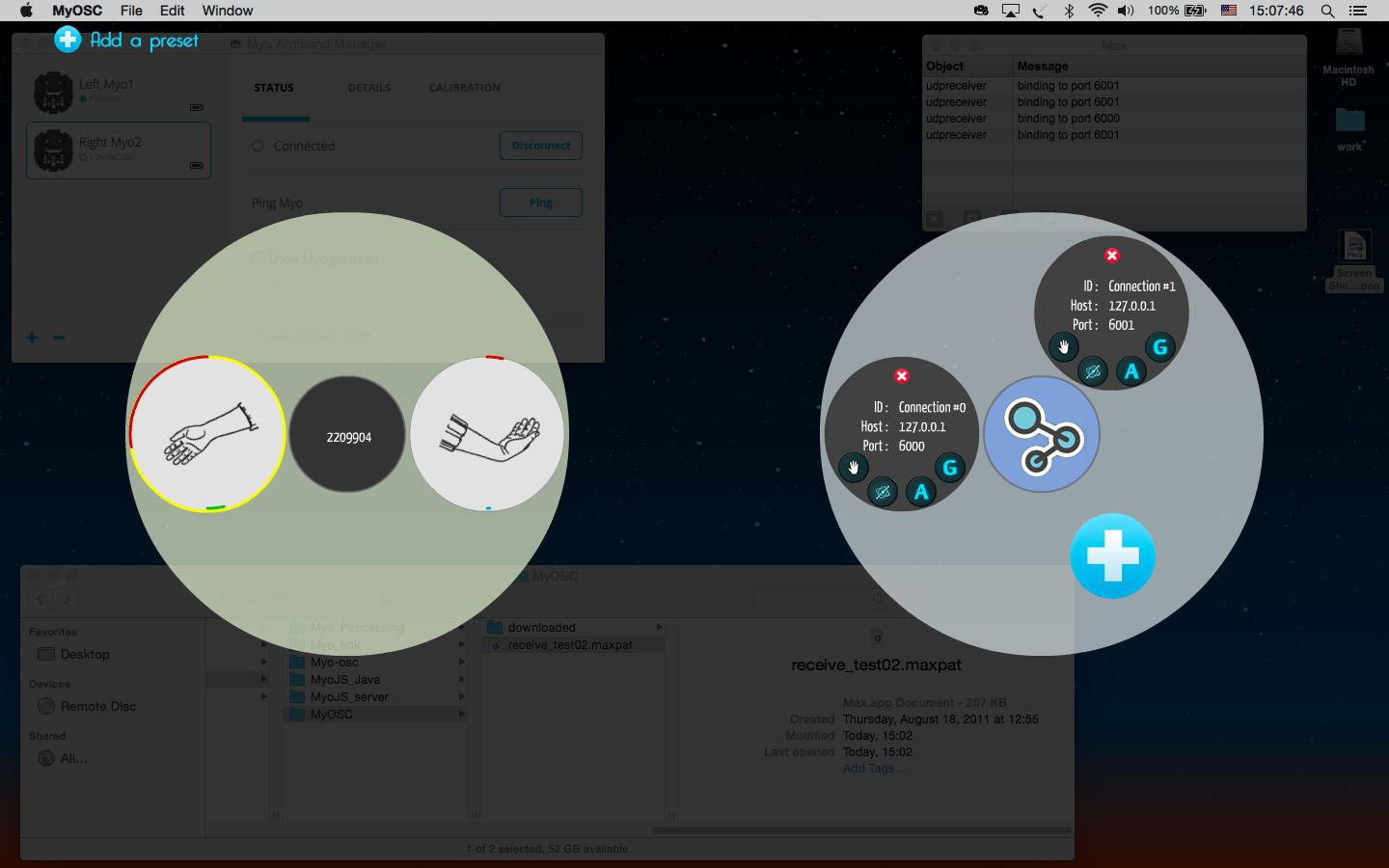Toggle the G data icon on Connection #1

click(1160, 347)
